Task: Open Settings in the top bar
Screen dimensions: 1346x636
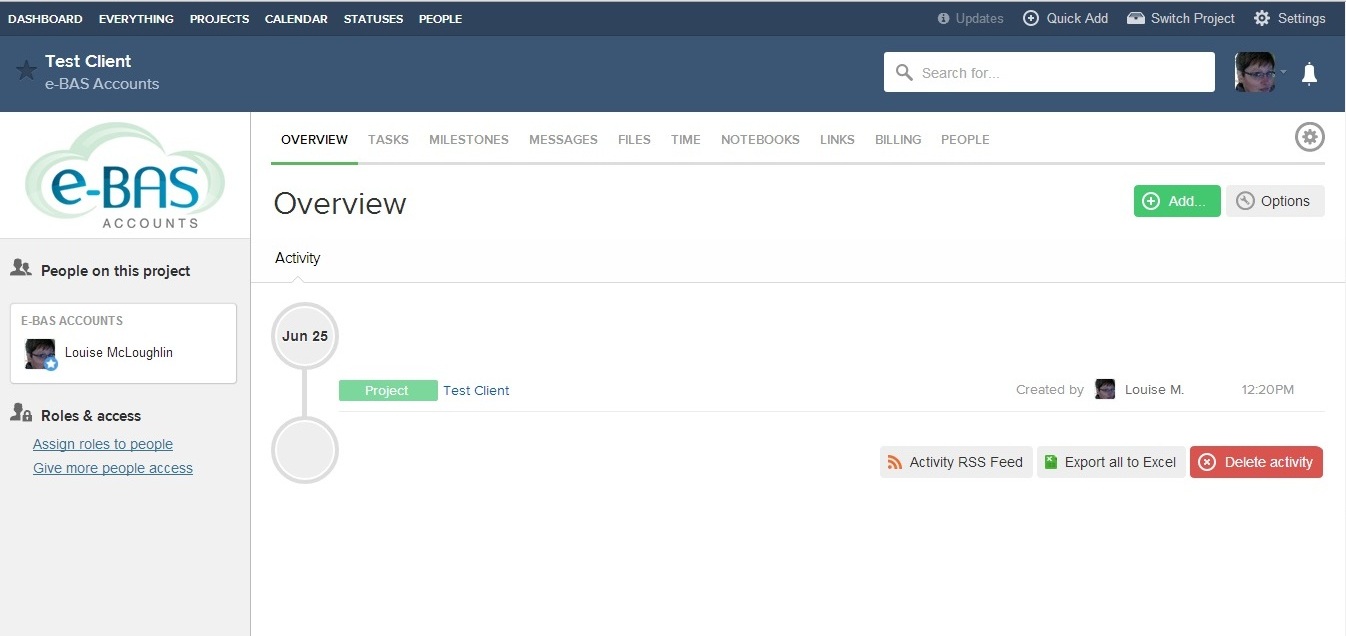Action: 1290,18
